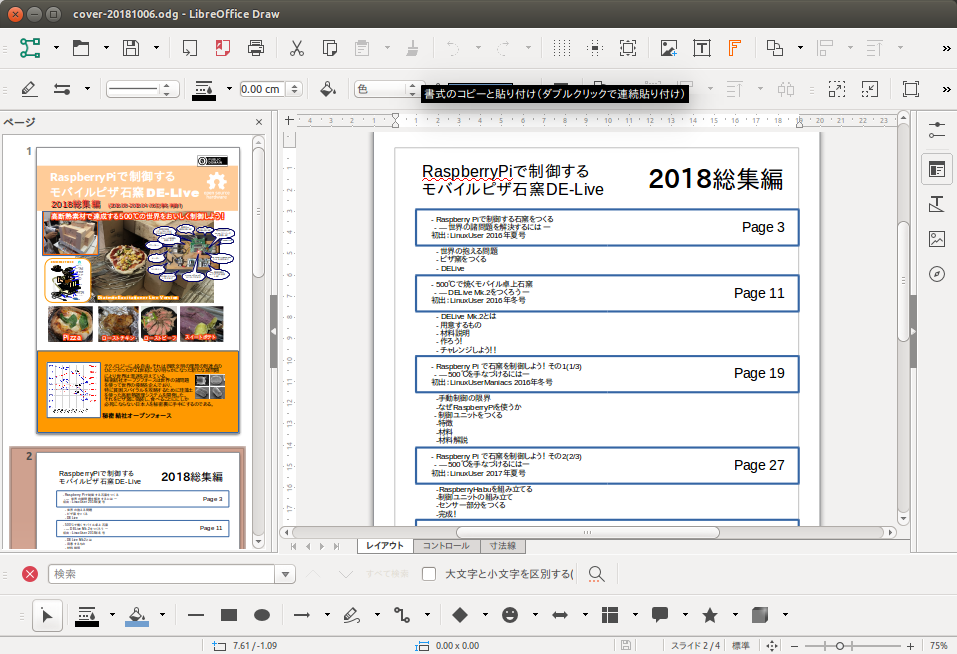Image resolution: width=957 pixels, height=654 pixels.
Task: Click the horizontal scrollbar under canvas
Action: coord(588,533)
